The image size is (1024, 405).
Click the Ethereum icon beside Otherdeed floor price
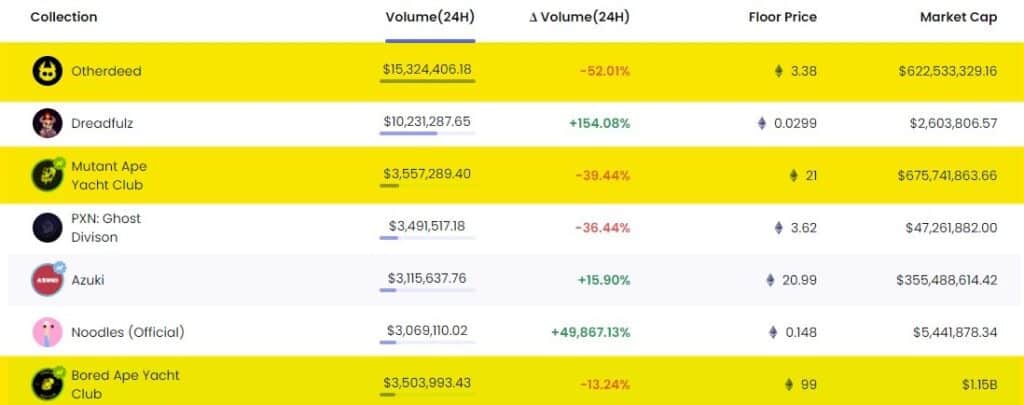(778, 71)
